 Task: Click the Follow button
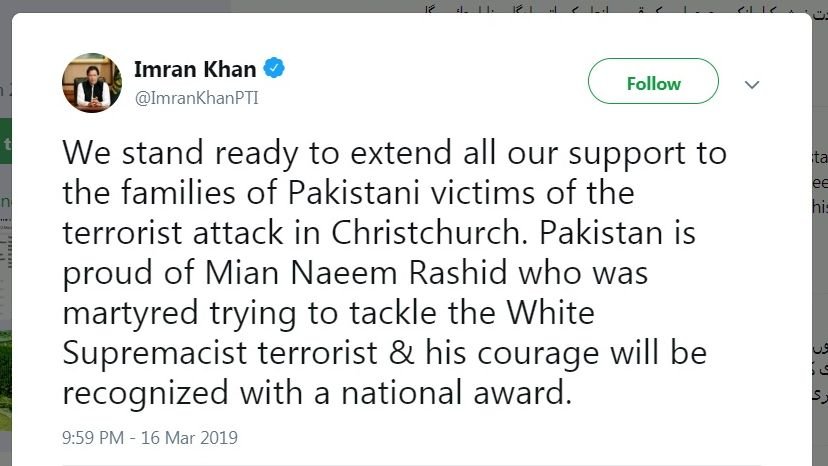click(x=653, y=81)
